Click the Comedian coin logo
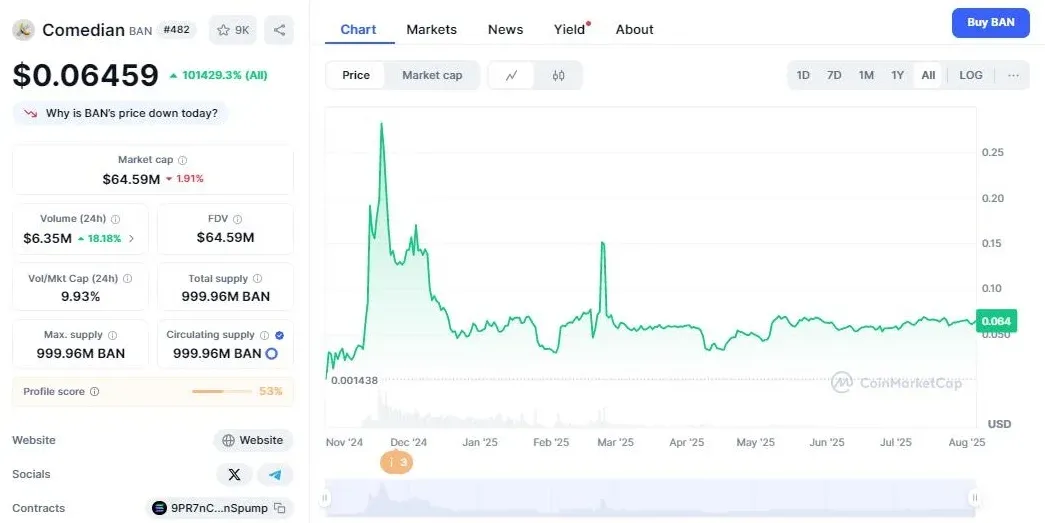This screenshot has width=1045, height=523. [23, 30]
